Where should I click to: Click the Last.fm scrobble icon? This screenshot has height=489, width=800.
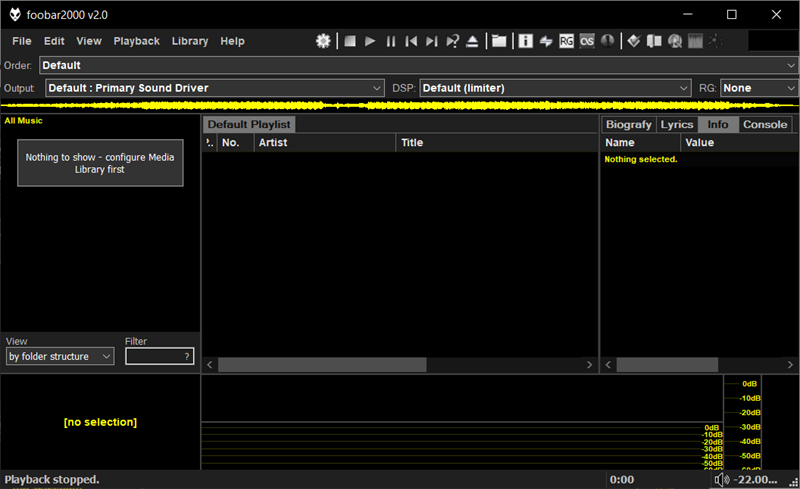pos(587,41)
